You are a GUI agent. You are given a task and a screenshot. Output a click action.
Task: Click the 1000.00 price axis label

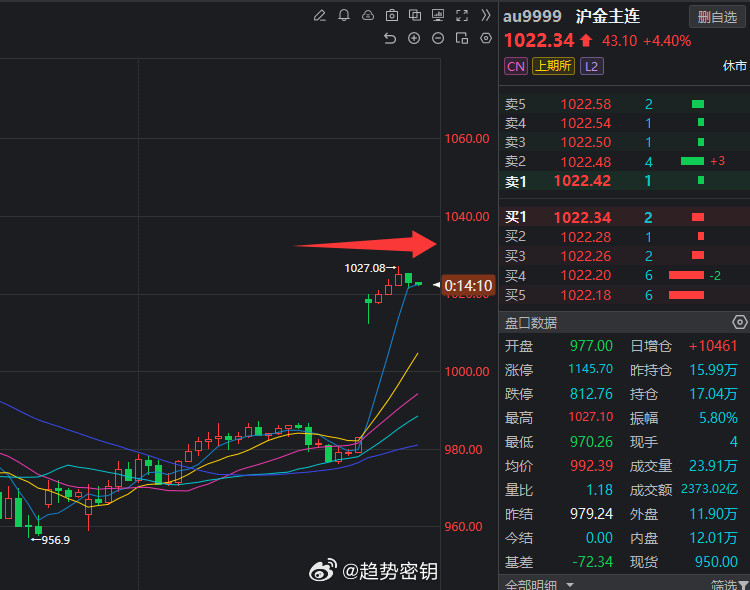coord(467,372)
